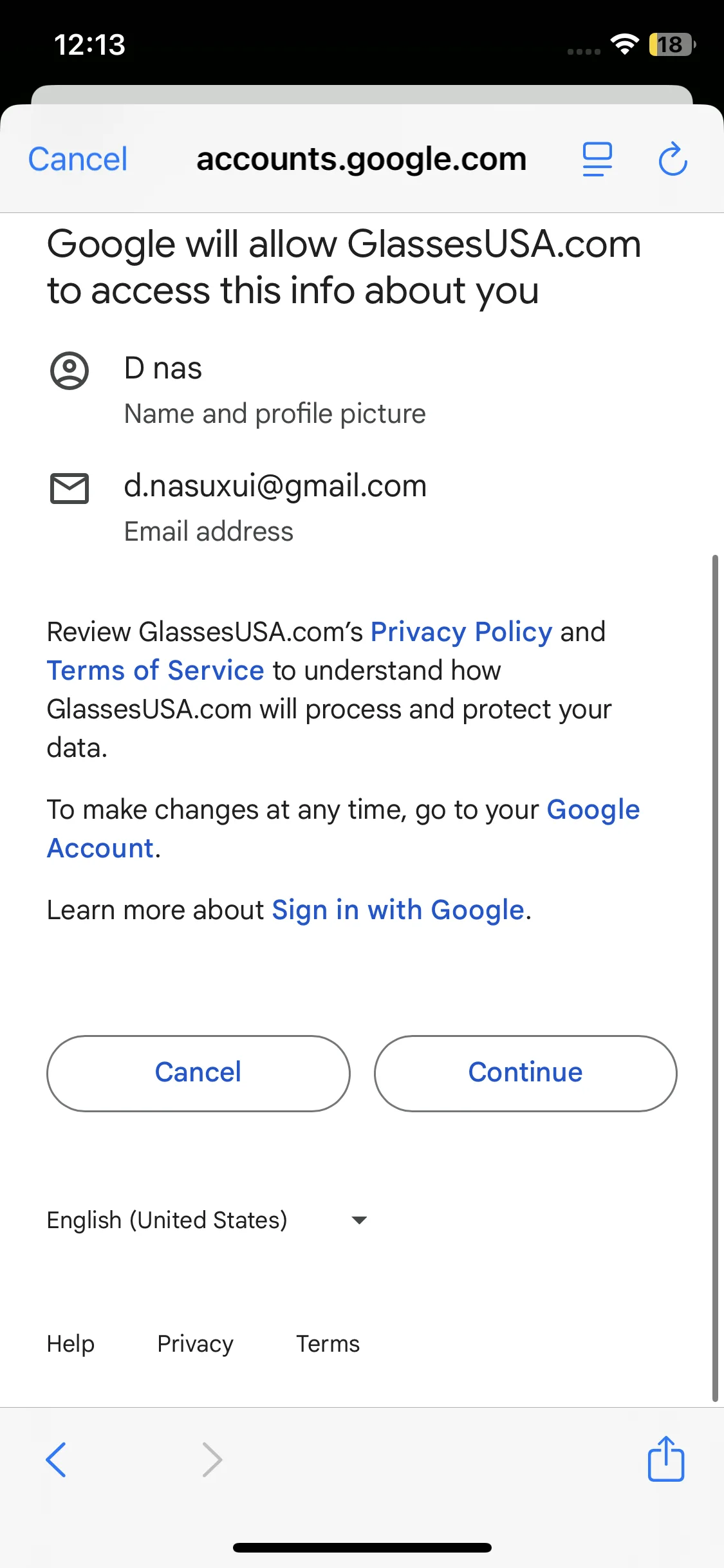This screenshot has height=1568, width=724.
Task: Tap the profile avatar icon beside D nas
Action: point(70,371)
